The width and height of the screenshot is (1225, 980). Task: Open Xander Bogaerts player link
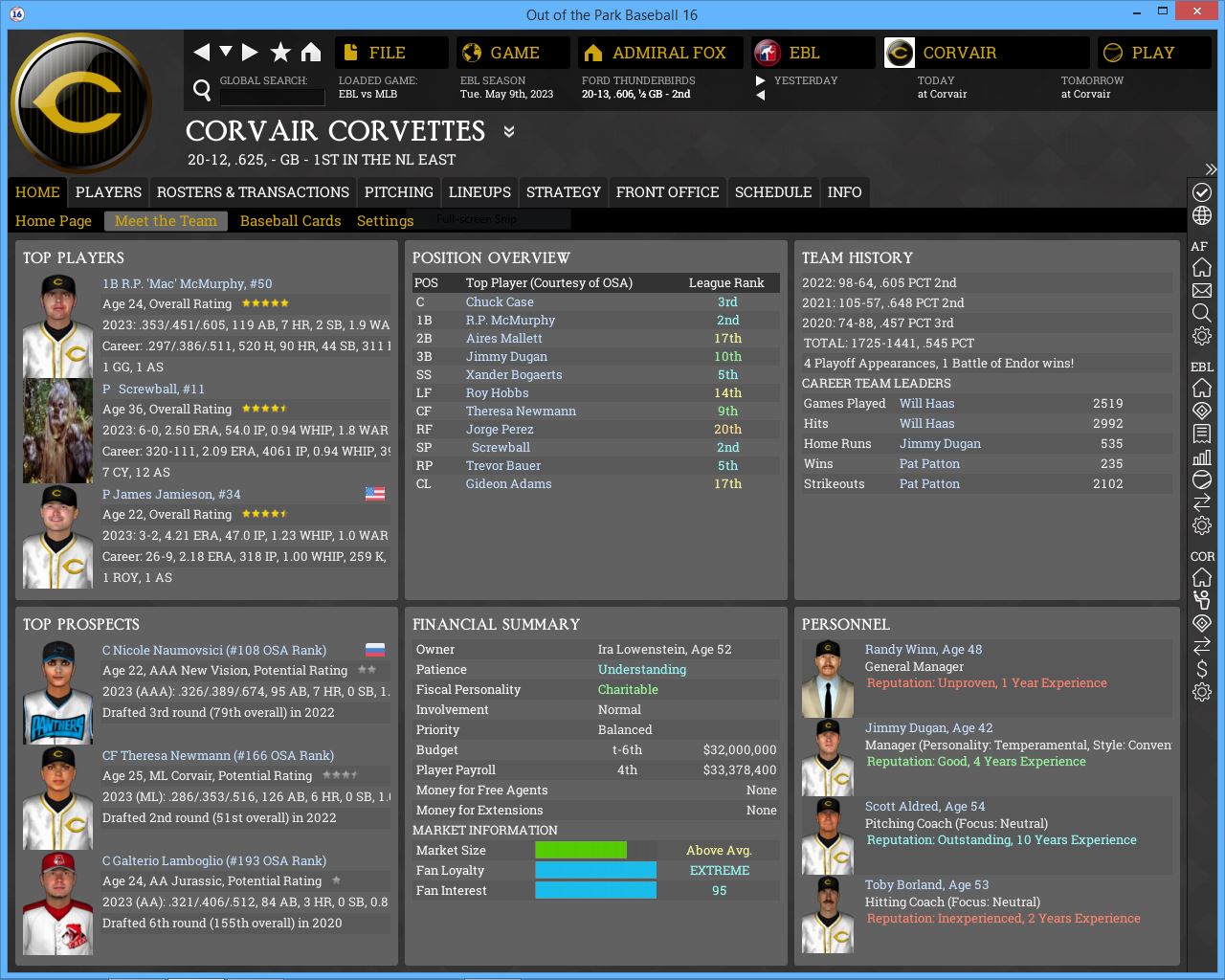(x=514, y=375)
